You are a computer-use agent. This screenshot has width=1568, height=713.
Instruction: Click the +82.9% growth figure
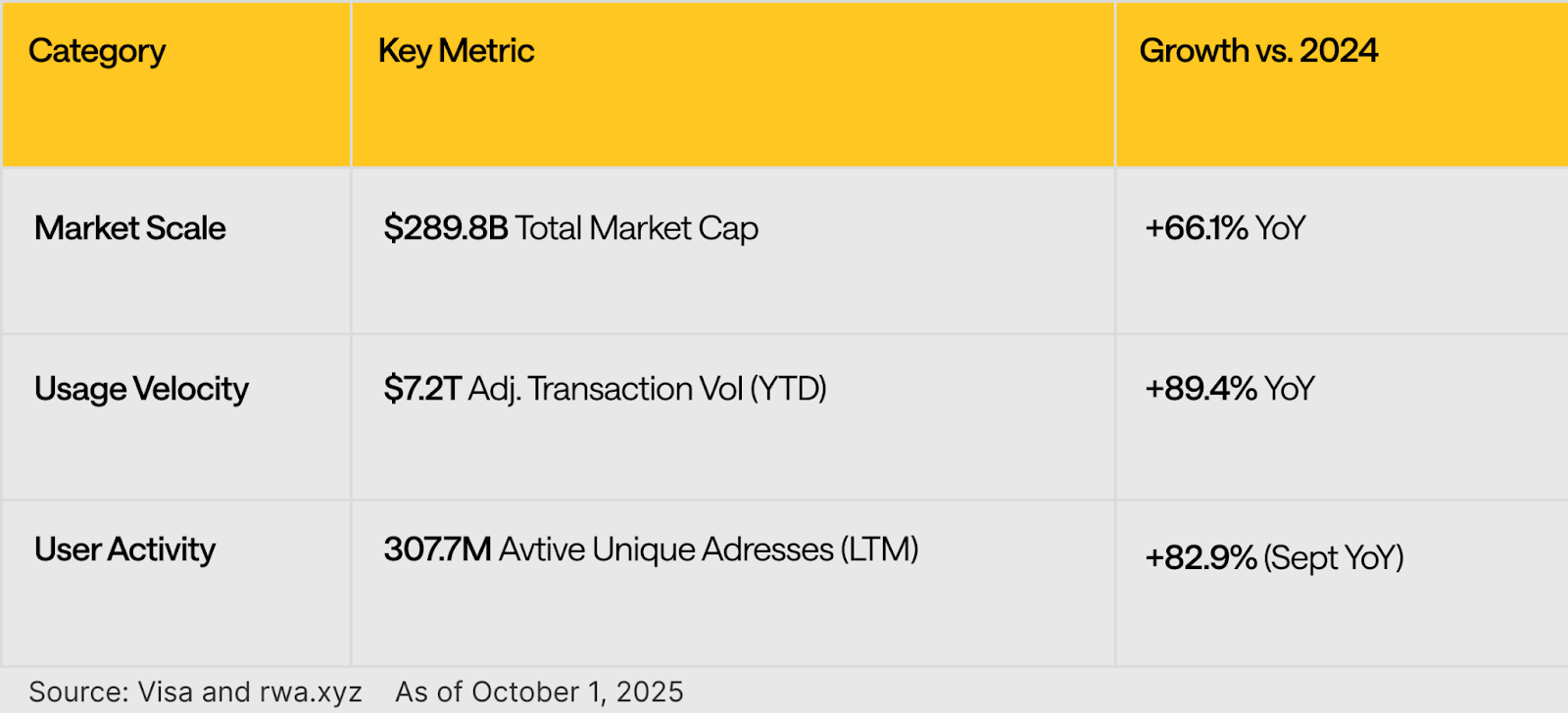pyautogui.click(x=1200, y=557)
